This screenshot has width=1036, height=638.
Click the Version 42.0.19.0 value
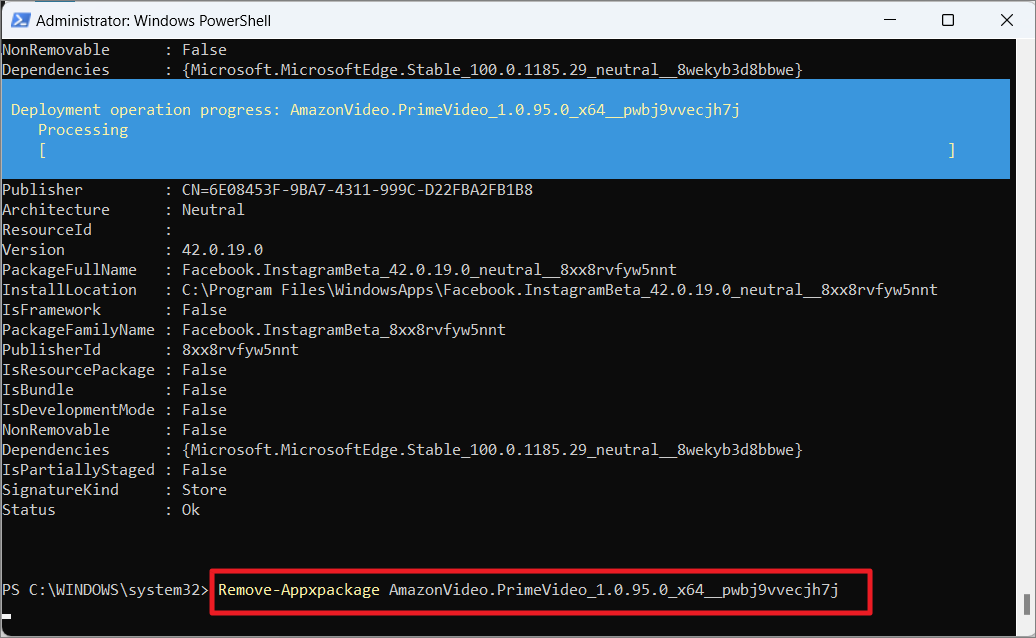coord(222,250)
